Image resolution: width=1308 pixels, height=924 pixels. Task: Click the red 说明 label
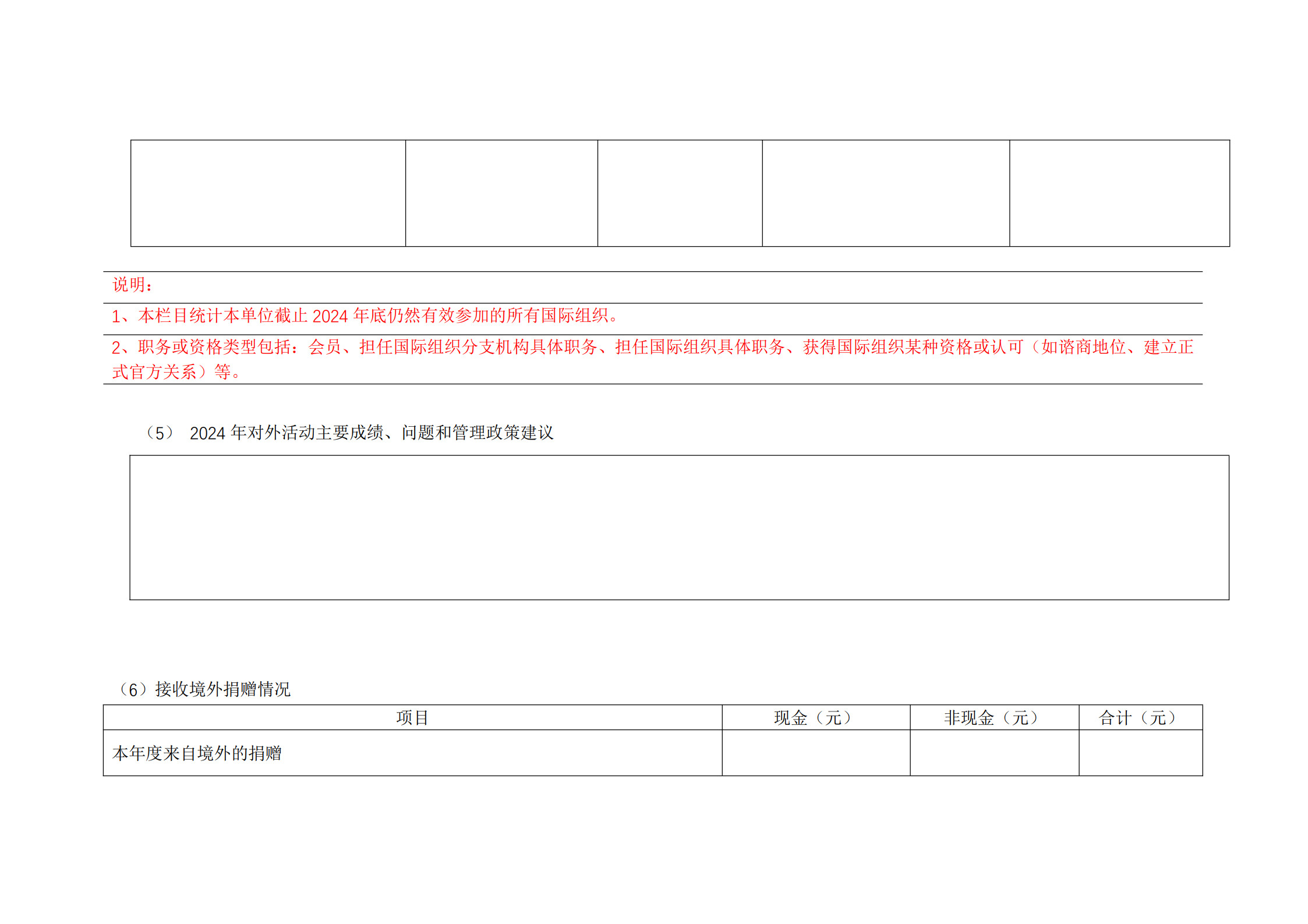click(x=132, y=285)
